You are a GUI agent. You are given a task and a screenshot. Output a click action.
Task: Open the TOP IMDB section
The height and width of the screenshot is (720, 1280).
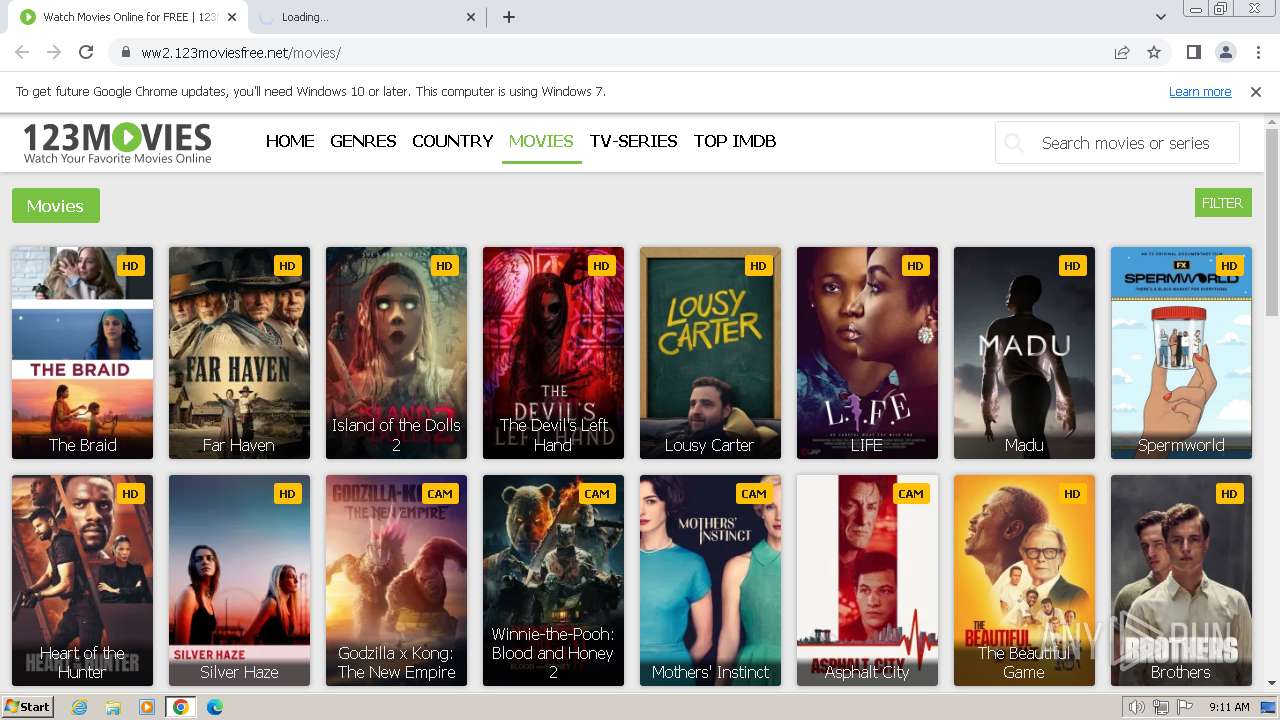click(x=735, y=141)
